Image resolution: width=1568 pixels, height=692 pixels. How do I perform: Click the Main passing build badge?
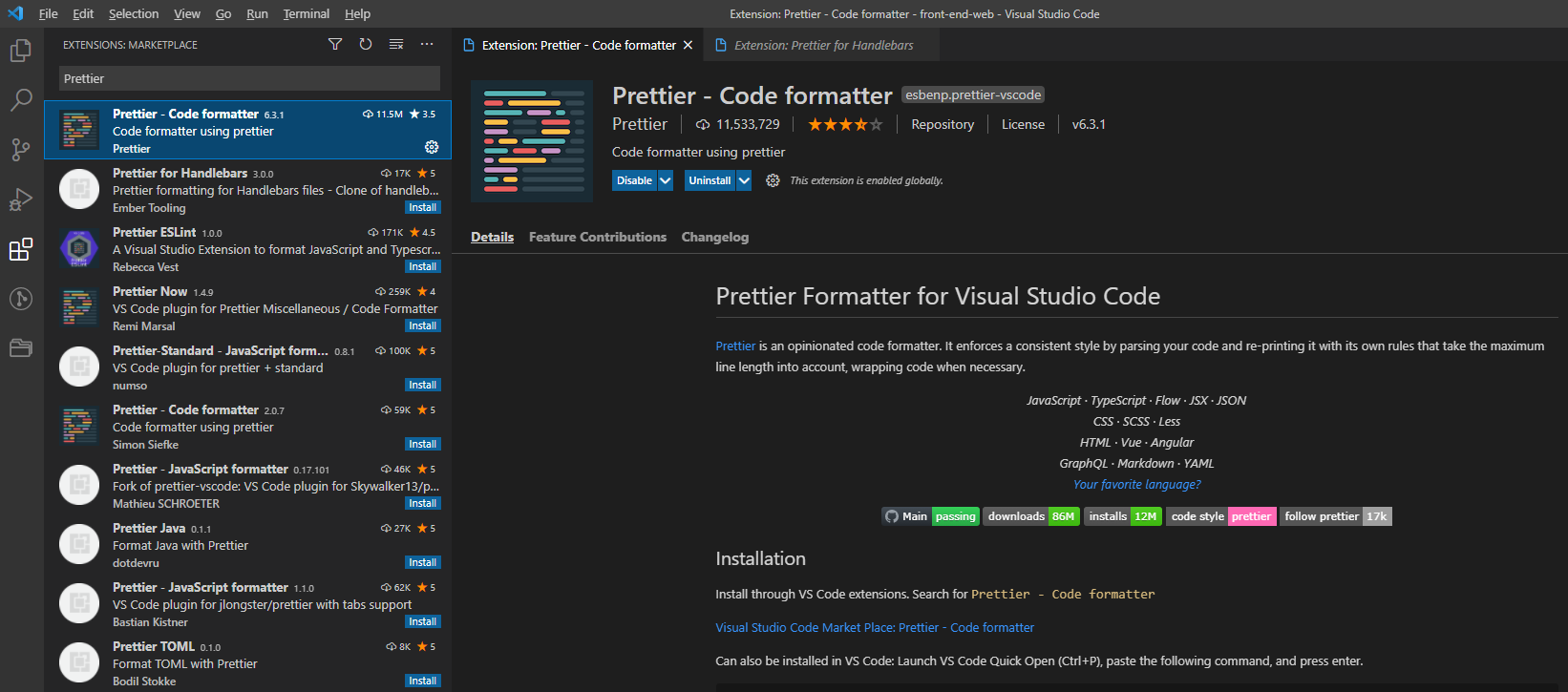click(930, 516)
